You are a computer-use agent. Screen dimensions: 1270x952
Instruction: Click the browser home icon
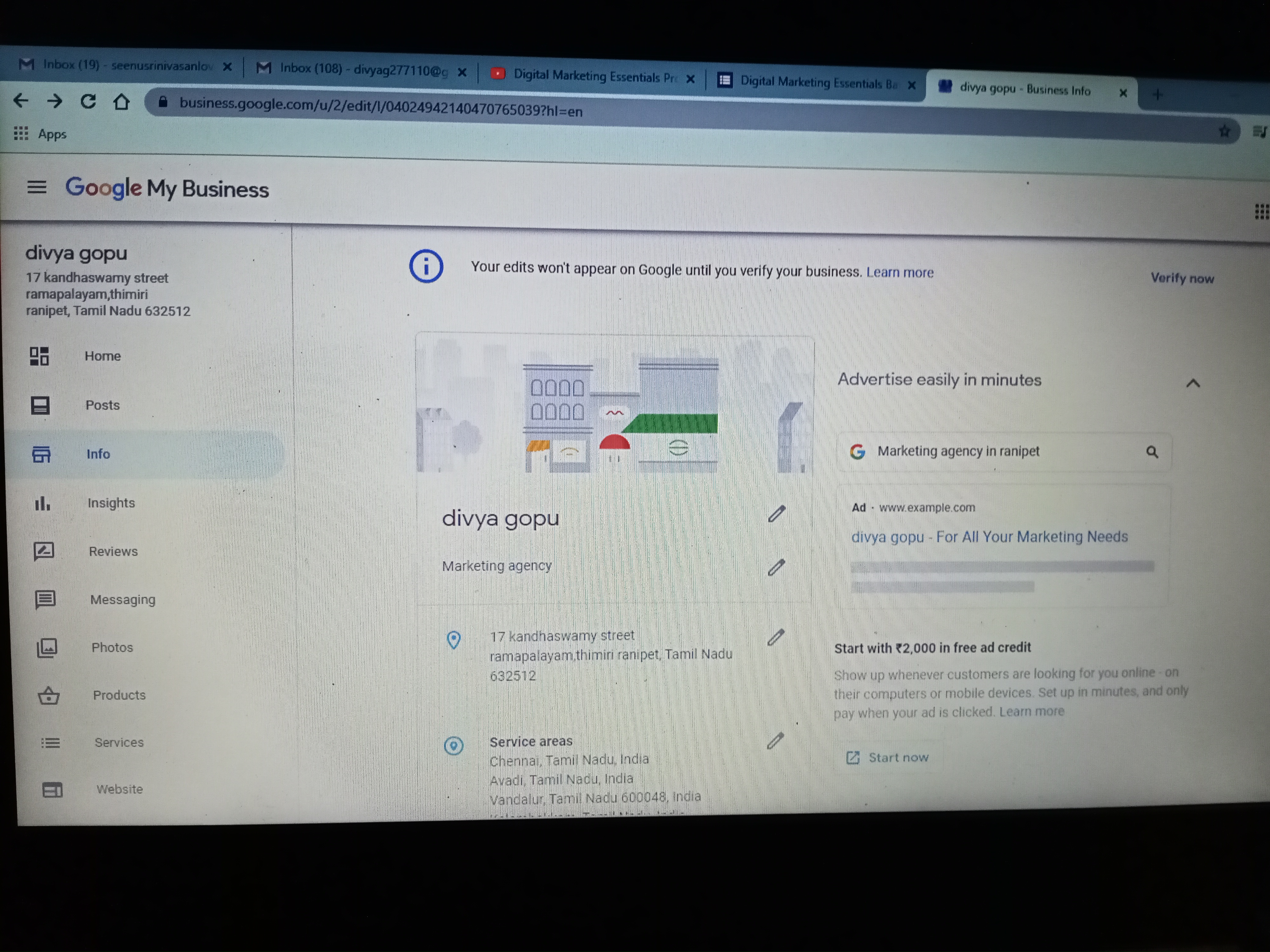point(121,102)
